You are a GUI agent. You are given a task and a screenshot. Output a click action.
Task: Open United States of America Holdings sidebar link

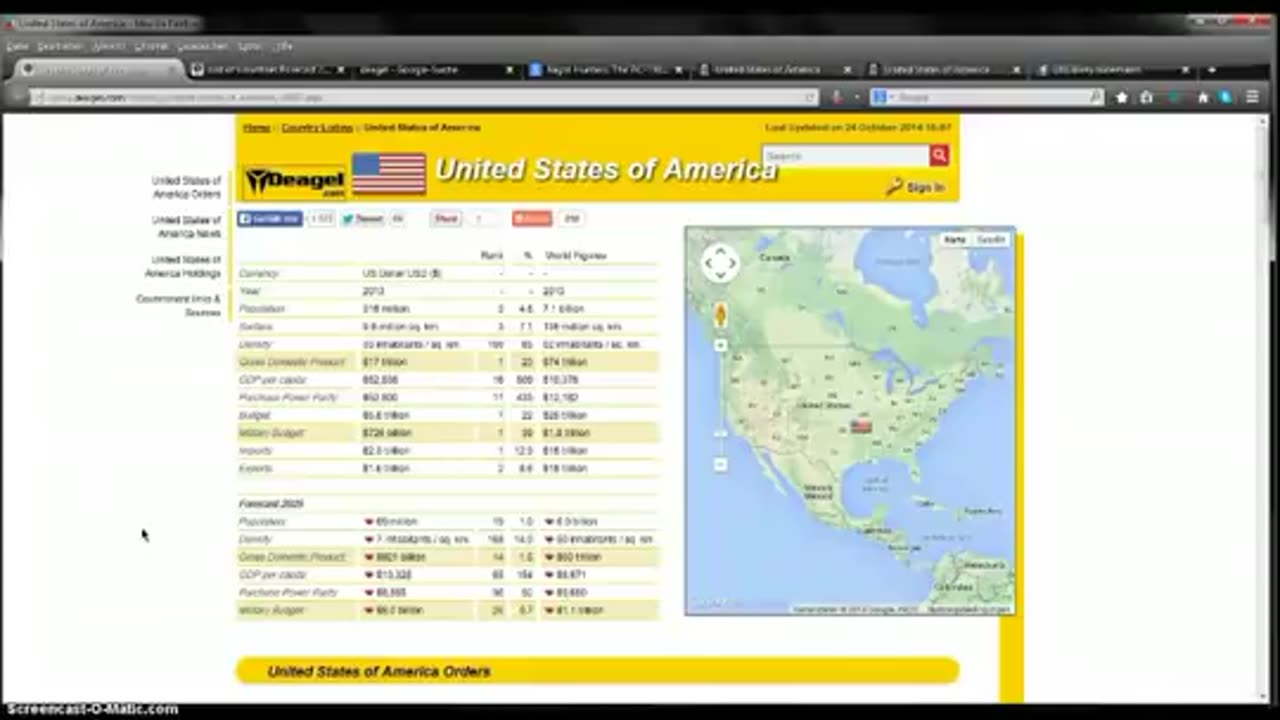pyautogui.click(x=184, y=266)
